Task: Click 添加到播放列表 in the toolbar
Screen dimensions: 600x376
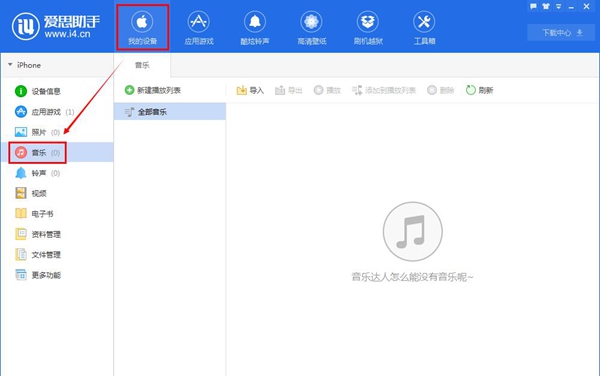Action: pyautogui.click(x=384, y=90)
